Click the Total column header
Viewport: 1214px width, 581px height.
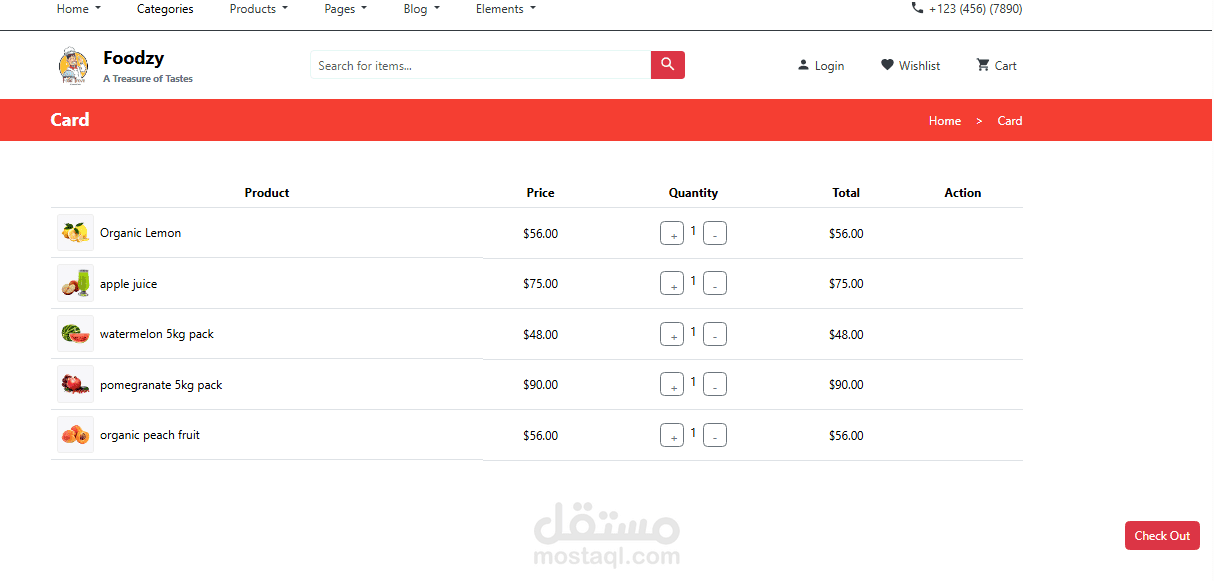[846, 193]
